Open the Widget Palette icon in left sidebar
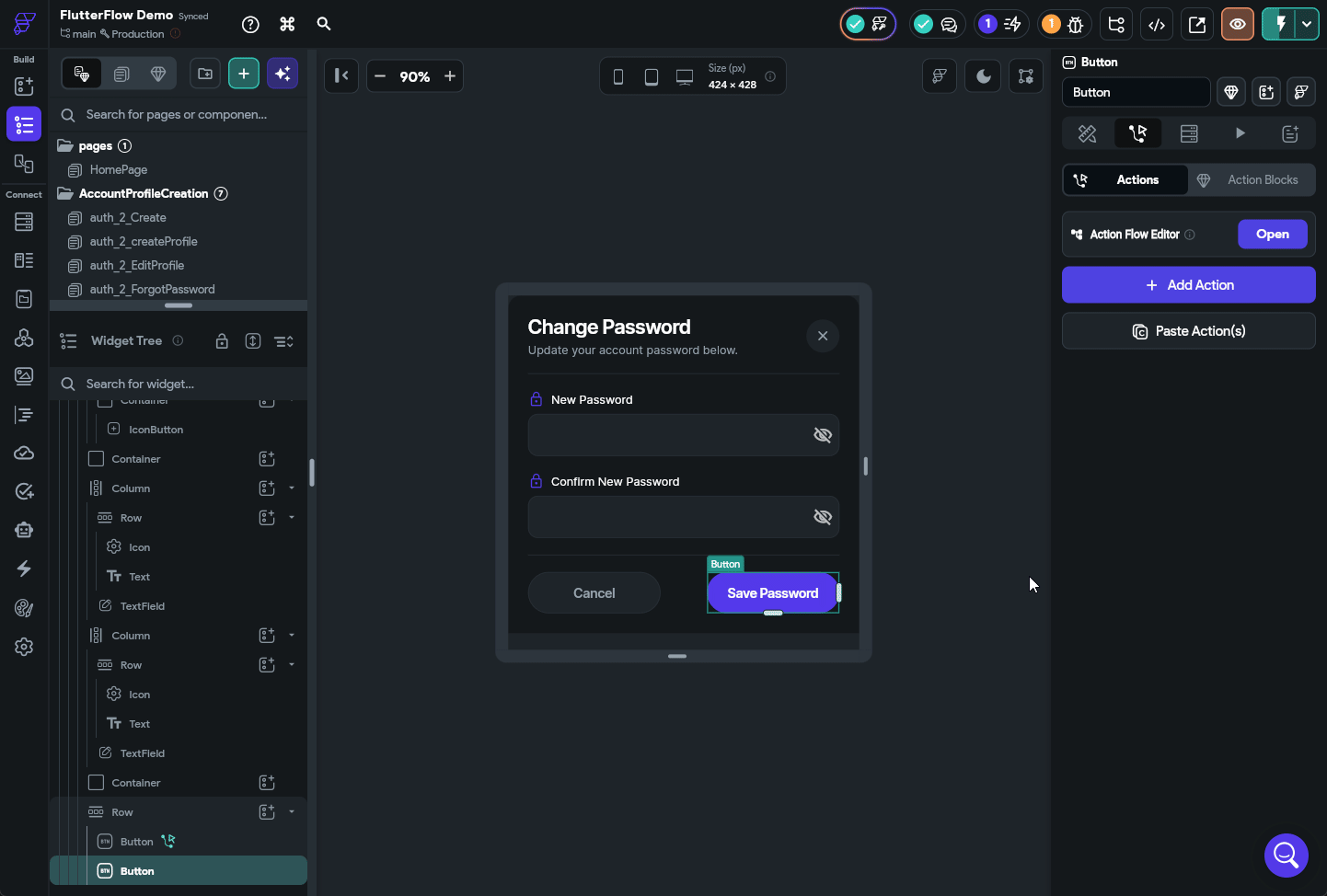Viewport: 1327px width, 896px height. pos(24,86)
